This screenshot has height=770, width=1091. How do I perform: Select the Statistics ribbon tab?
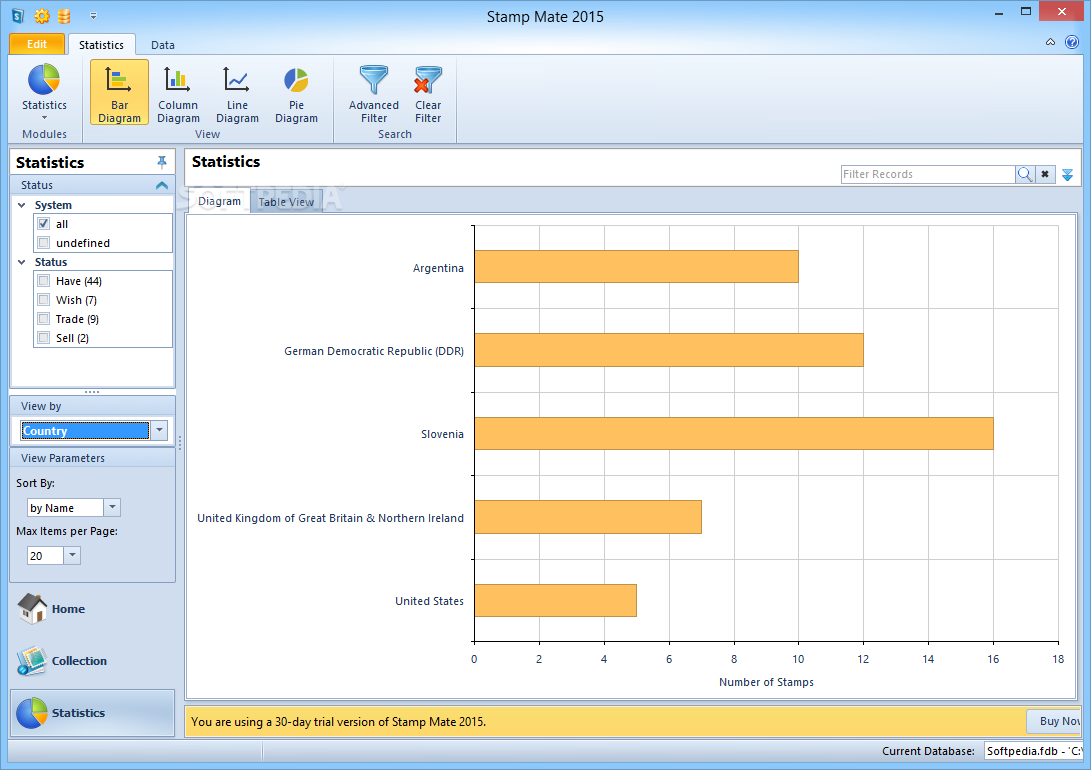102,45
